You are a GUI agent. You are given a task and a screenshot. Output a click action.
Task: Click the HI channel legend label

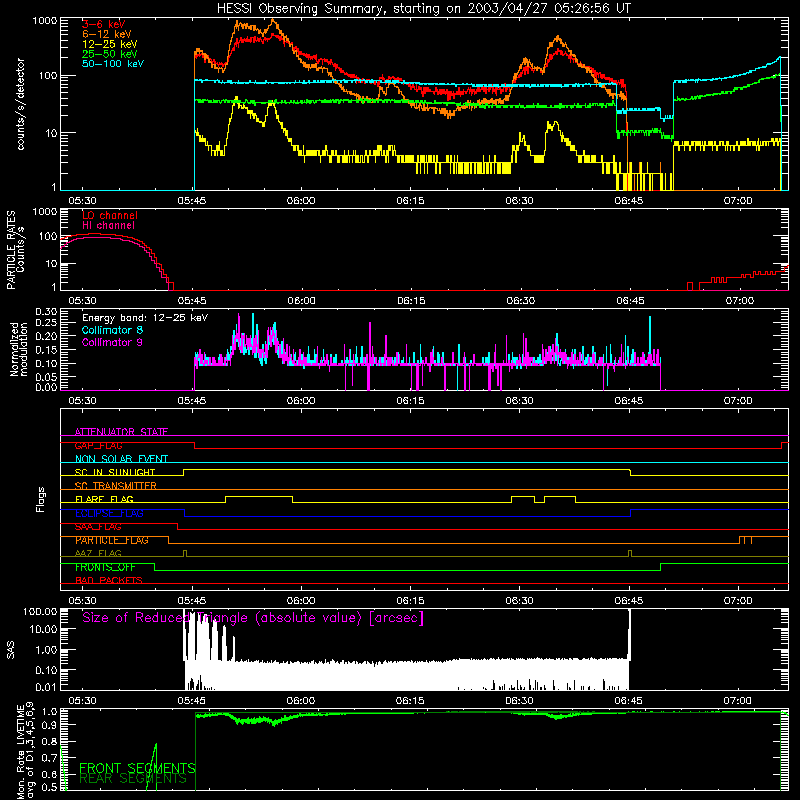click(108, 226)
